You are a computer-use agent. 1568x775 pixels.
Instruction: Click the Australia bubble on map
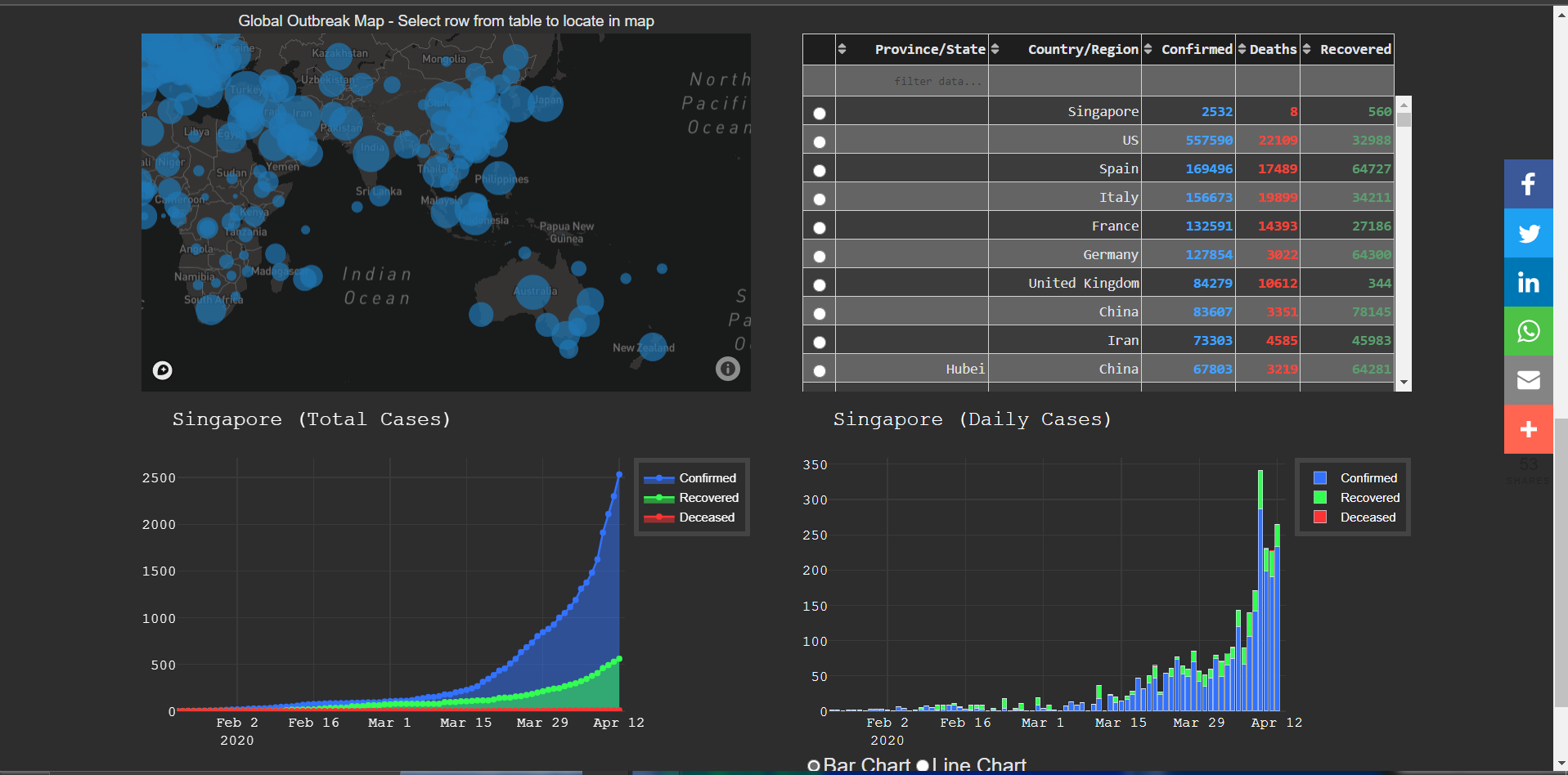533,292
